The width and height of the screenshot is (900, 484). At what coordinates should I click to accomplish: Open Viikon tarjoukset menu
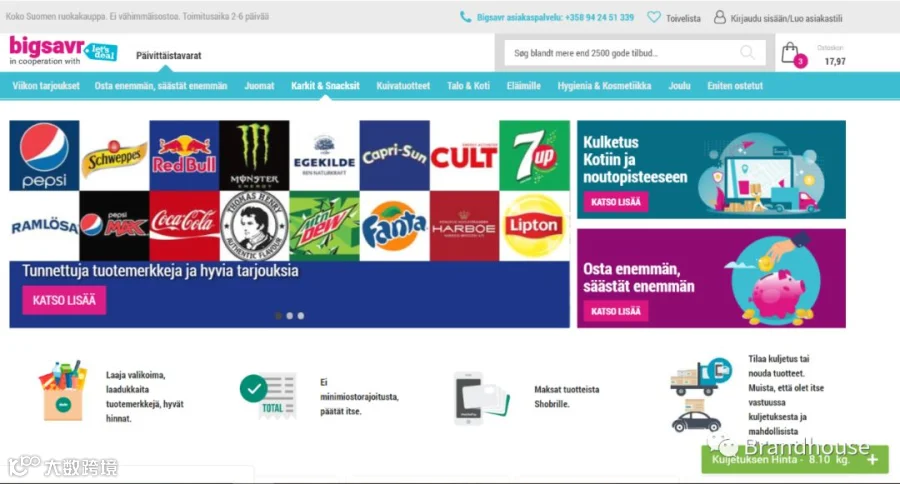tap(46, 86)
